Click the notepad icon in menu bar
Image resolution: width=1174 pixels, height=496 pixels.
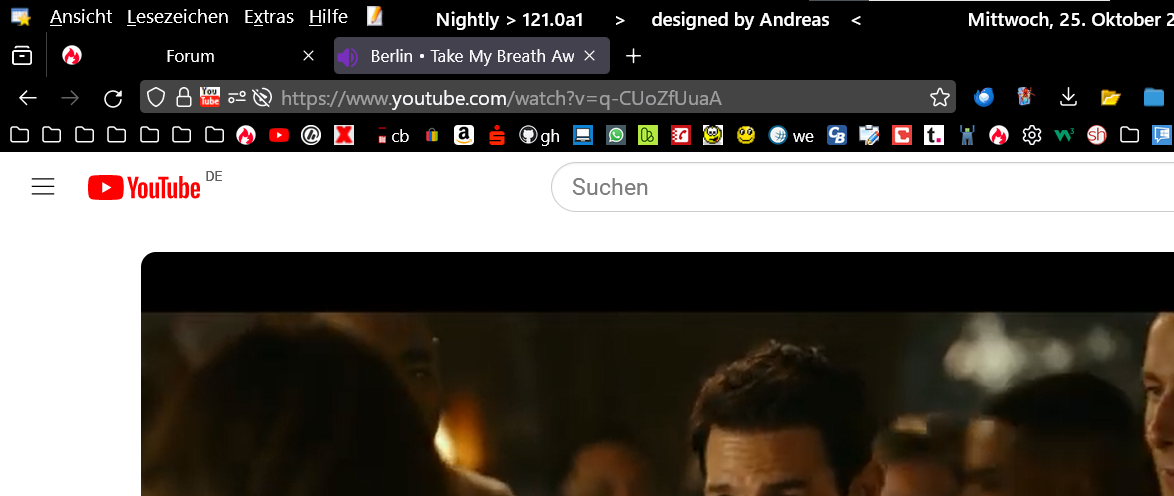coord(375,16)
